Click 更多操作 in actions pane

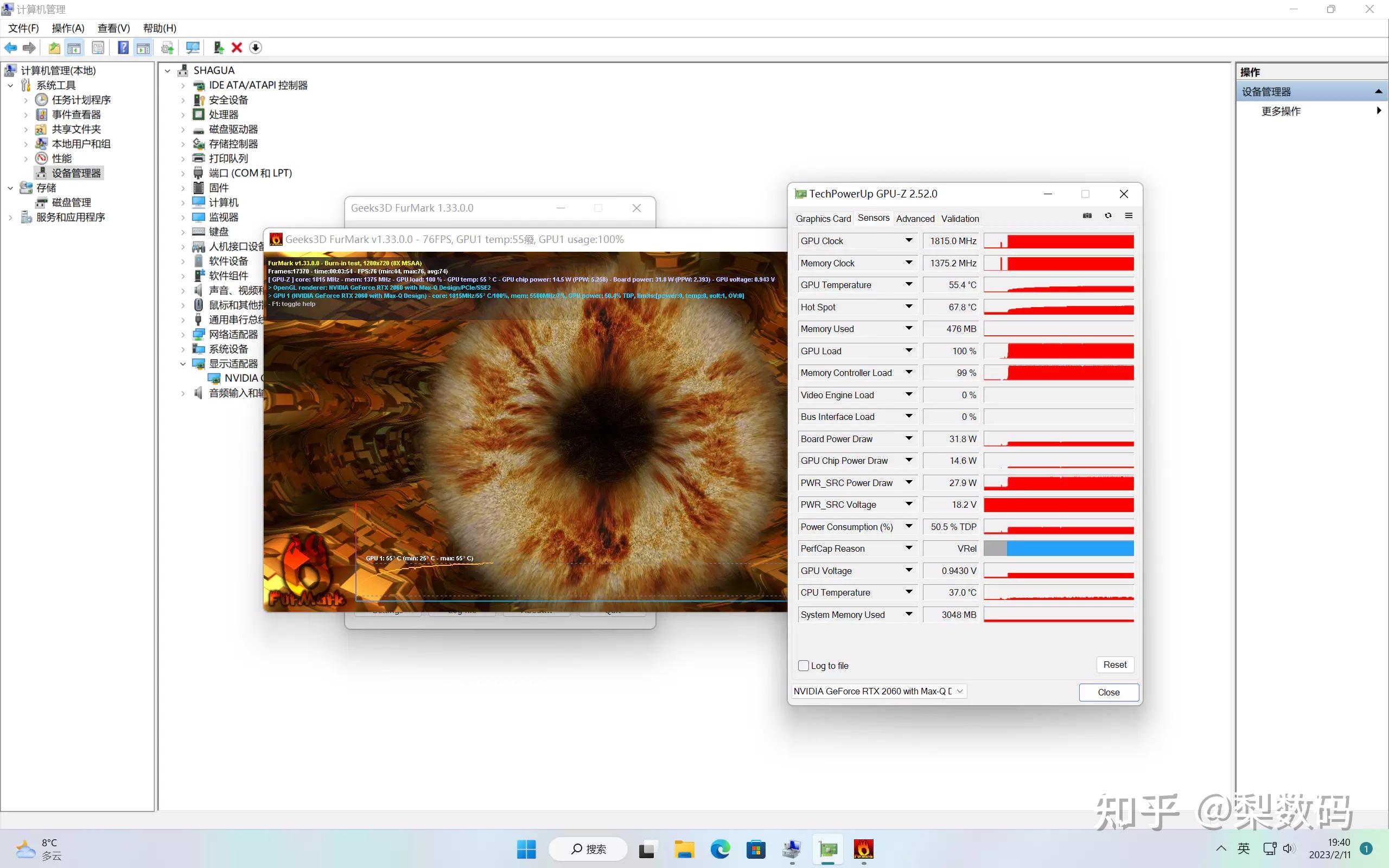pyautogui.click(x=1280, y=111)
